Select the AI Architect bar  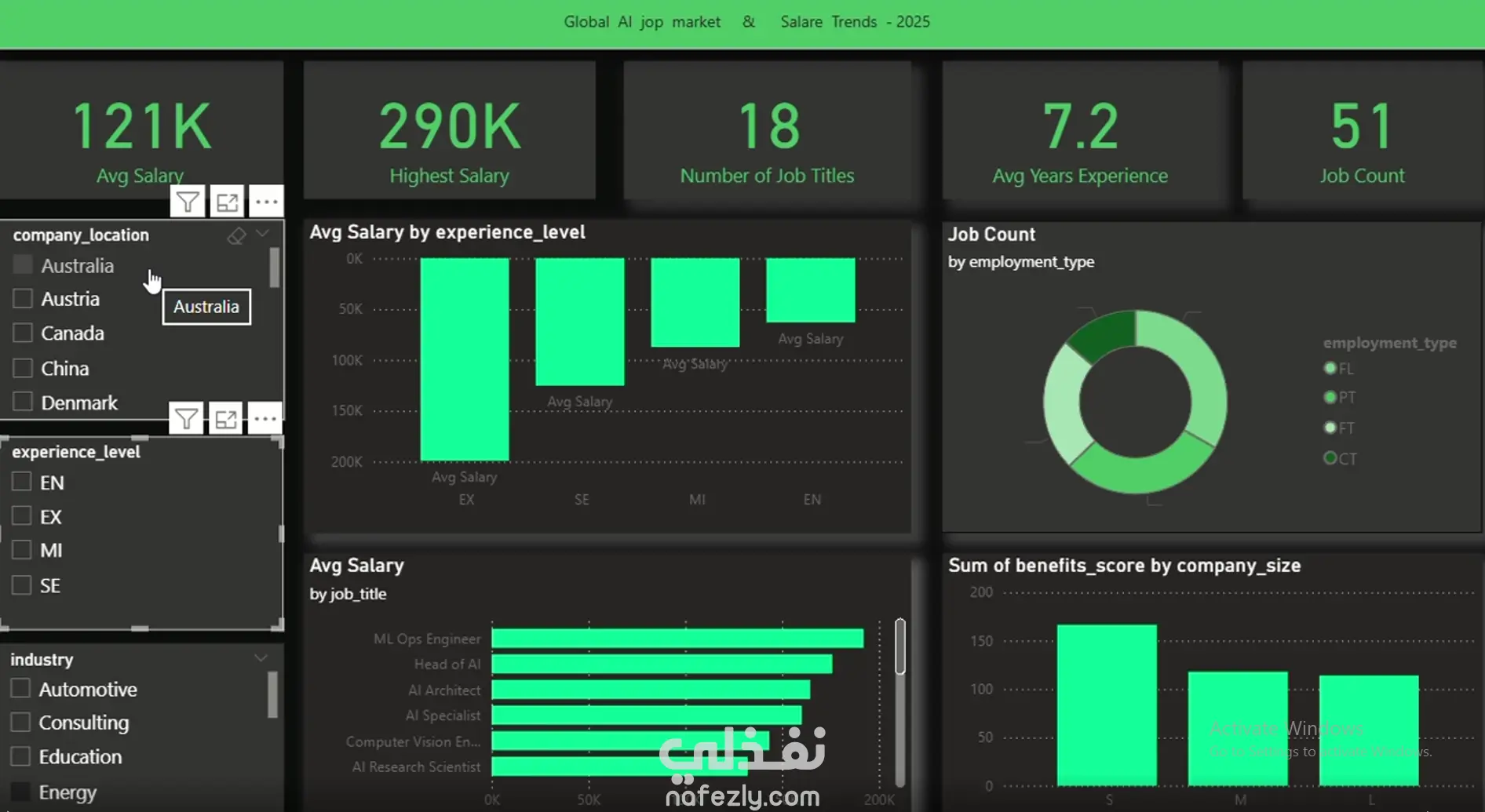(651, 690)
